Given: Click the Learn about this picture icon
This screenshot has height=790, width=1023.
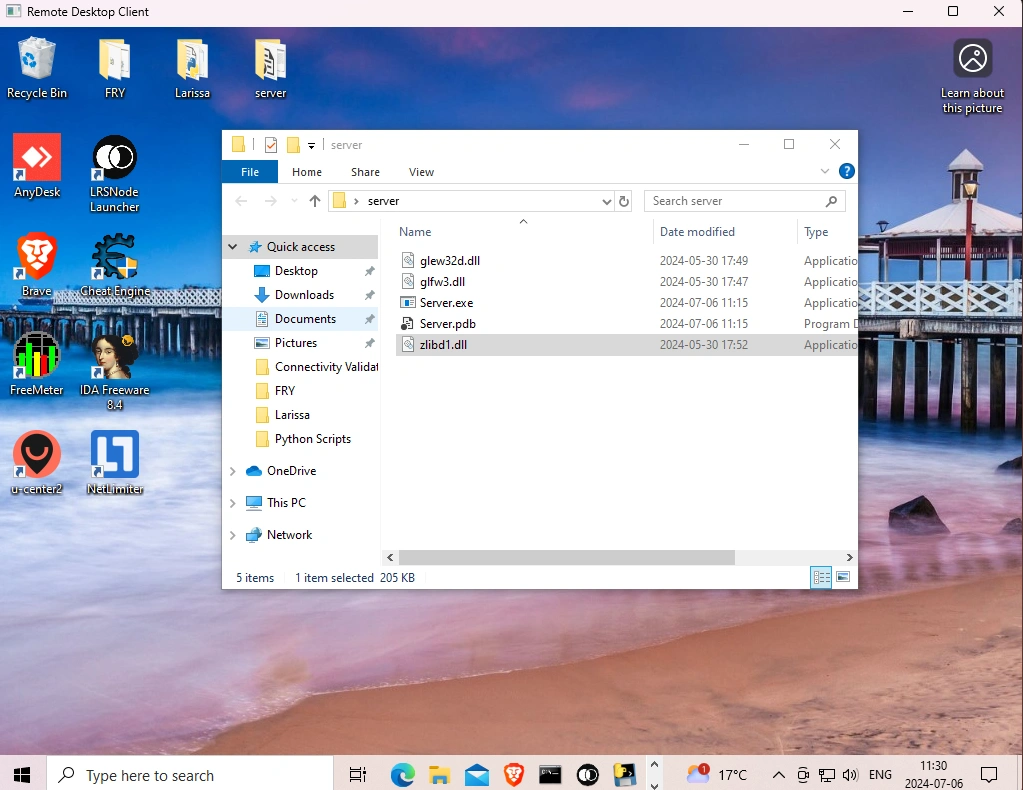Looking at the screenshot, I should 972,76.
